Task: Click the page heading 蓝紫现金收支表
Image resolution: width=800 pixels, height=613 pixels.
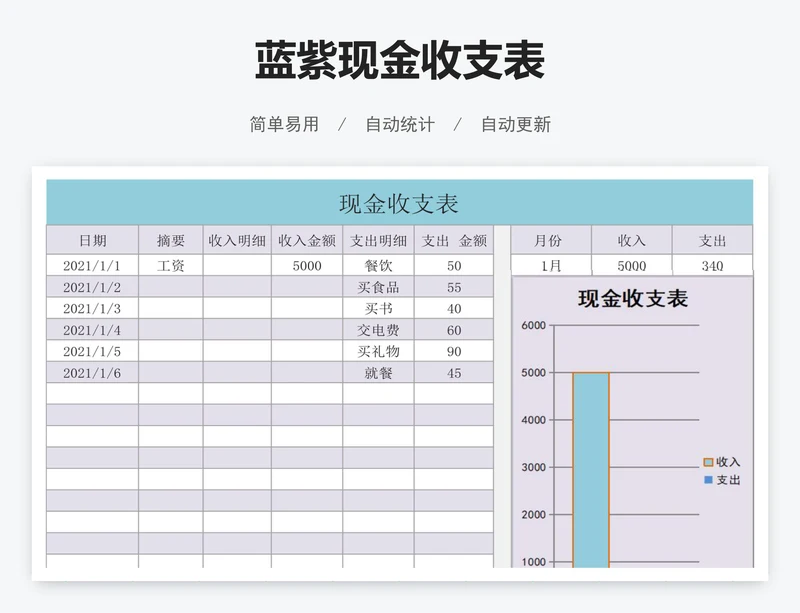Action: click(x=400, y=61)
